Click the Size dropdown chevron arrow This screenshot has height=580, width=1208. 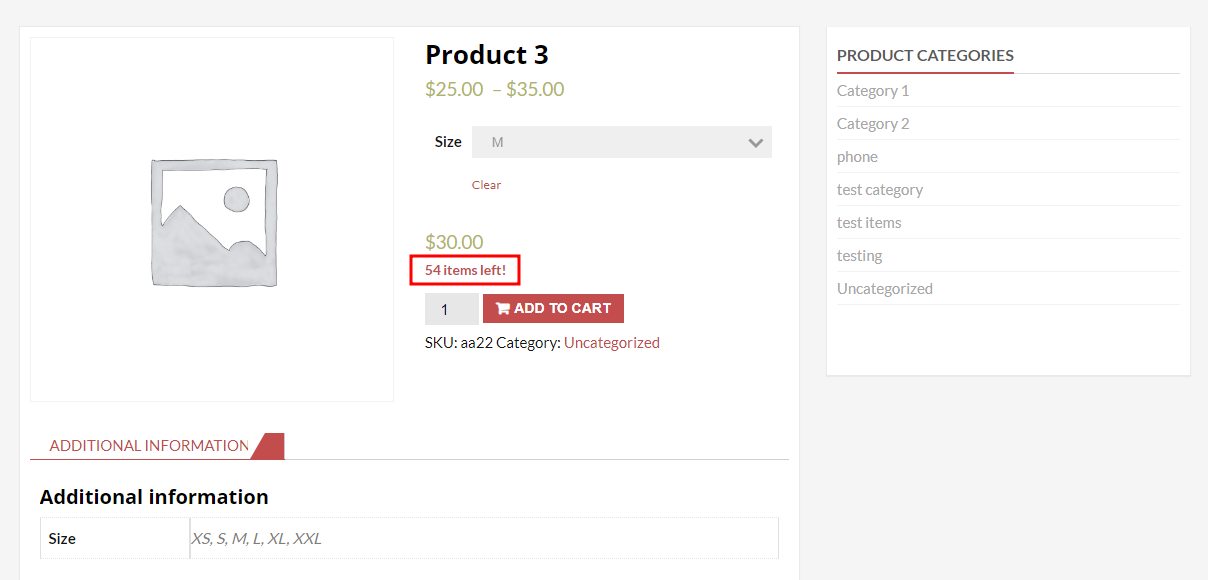[x=755, y=141]
